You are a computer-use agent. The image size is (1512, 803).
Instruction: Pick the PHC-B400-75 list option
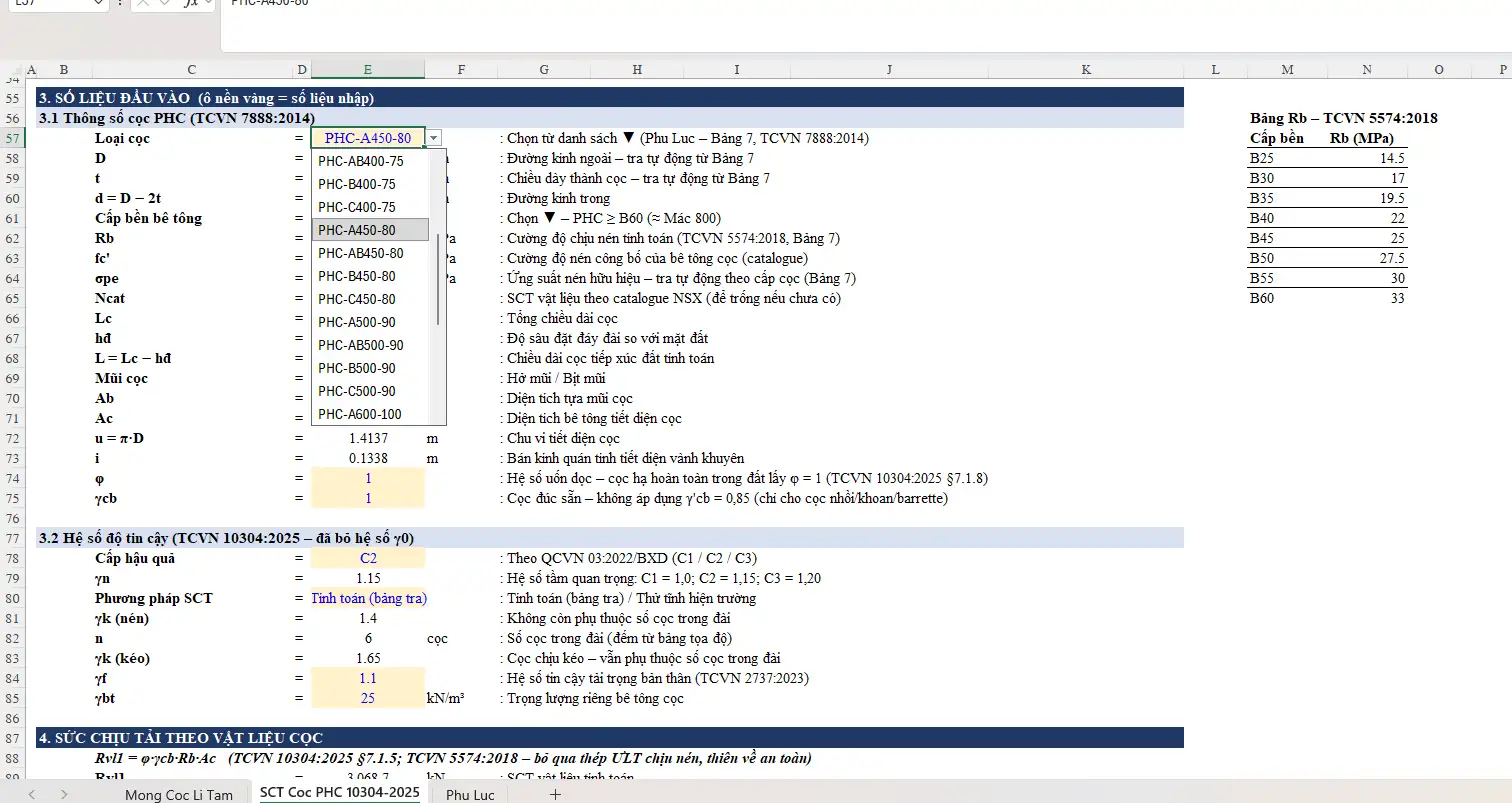coord(370,184)
